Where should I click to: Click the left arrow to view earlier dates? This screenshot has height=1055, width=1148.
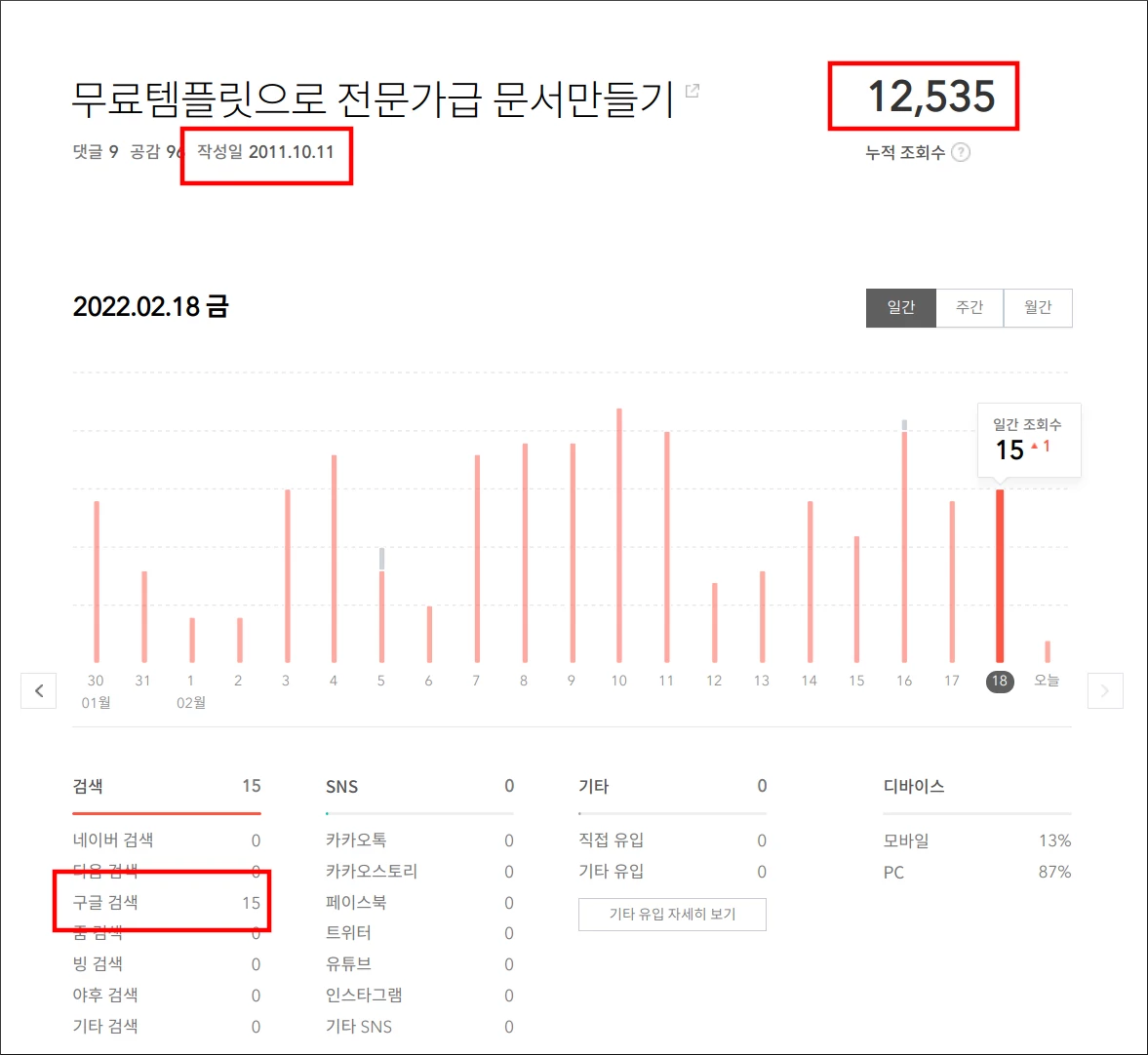pos(38,690)
